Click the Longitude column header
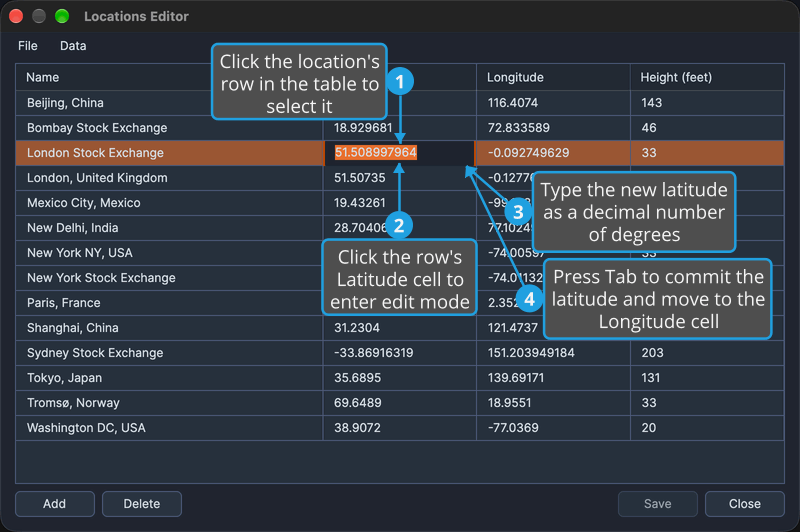The width and height of the screenshot is (800, 532). point(554,78)
